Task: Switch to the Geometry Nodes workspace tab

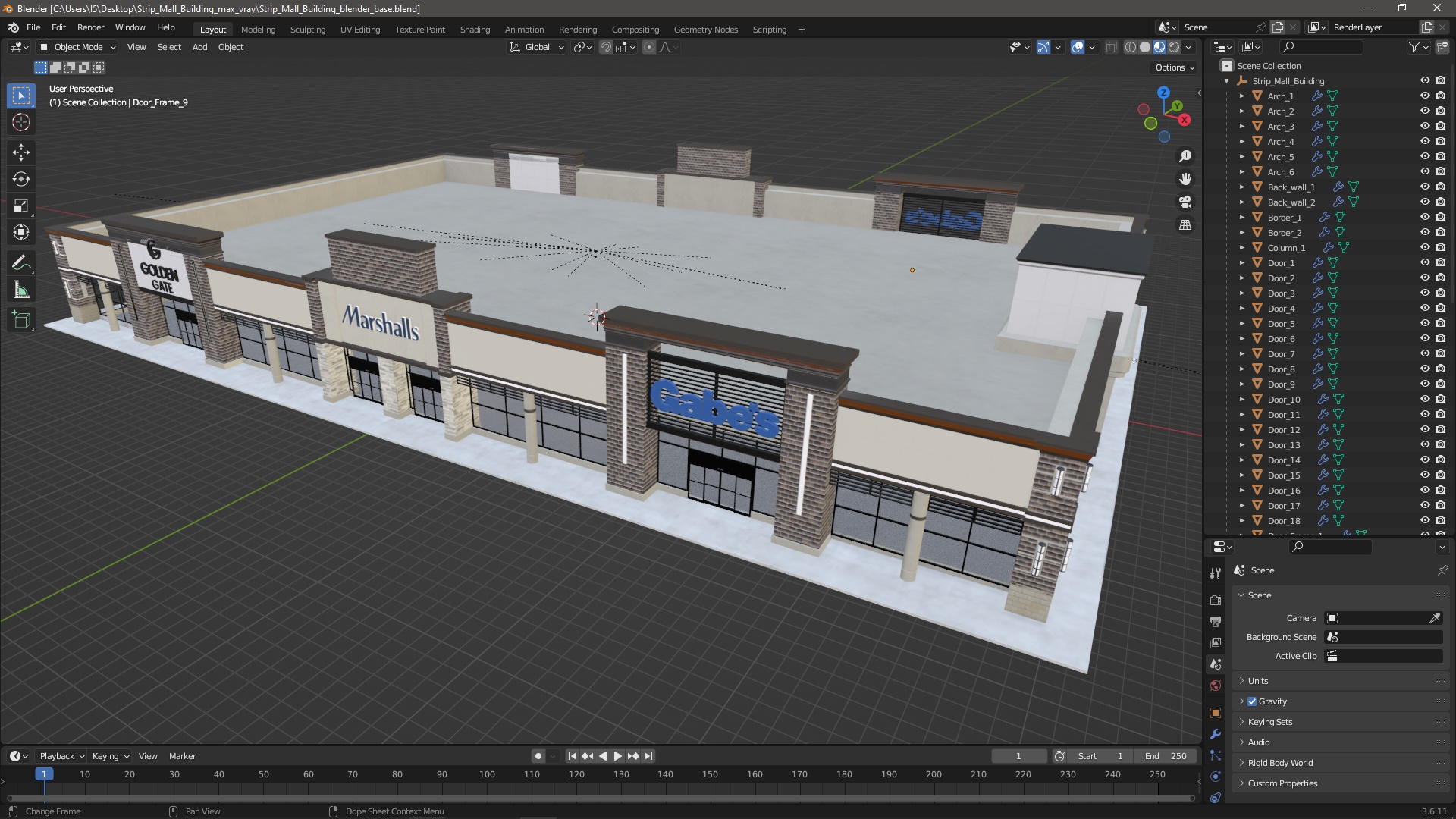Action: pyautogui.click(x=705, y=30)
